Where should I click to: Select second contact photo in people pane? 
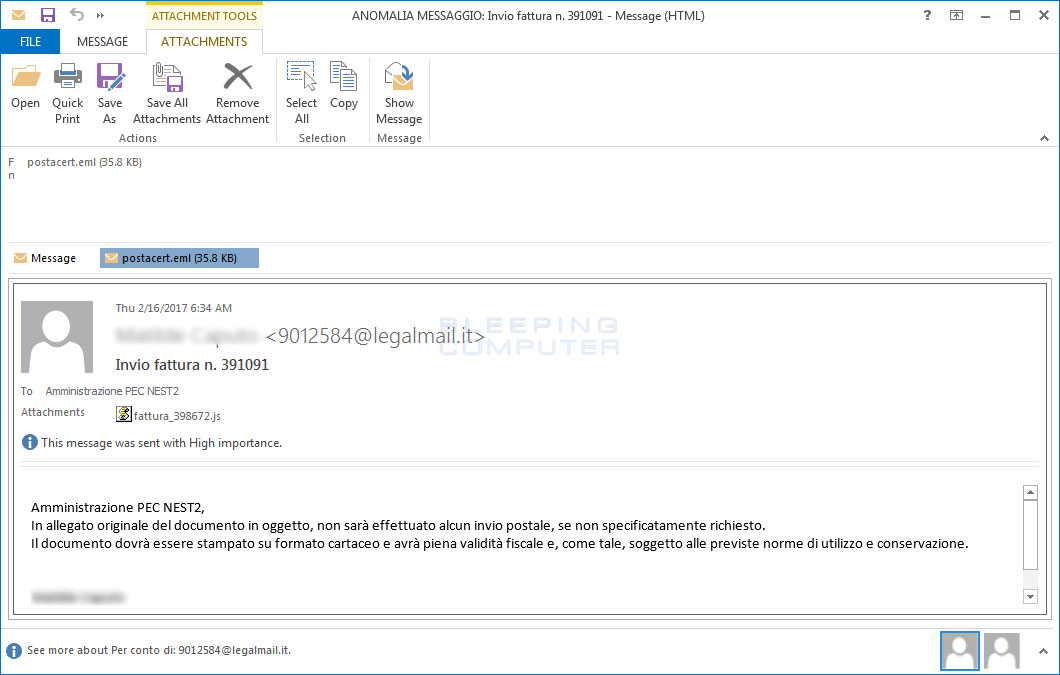(x=1001, y=651)
